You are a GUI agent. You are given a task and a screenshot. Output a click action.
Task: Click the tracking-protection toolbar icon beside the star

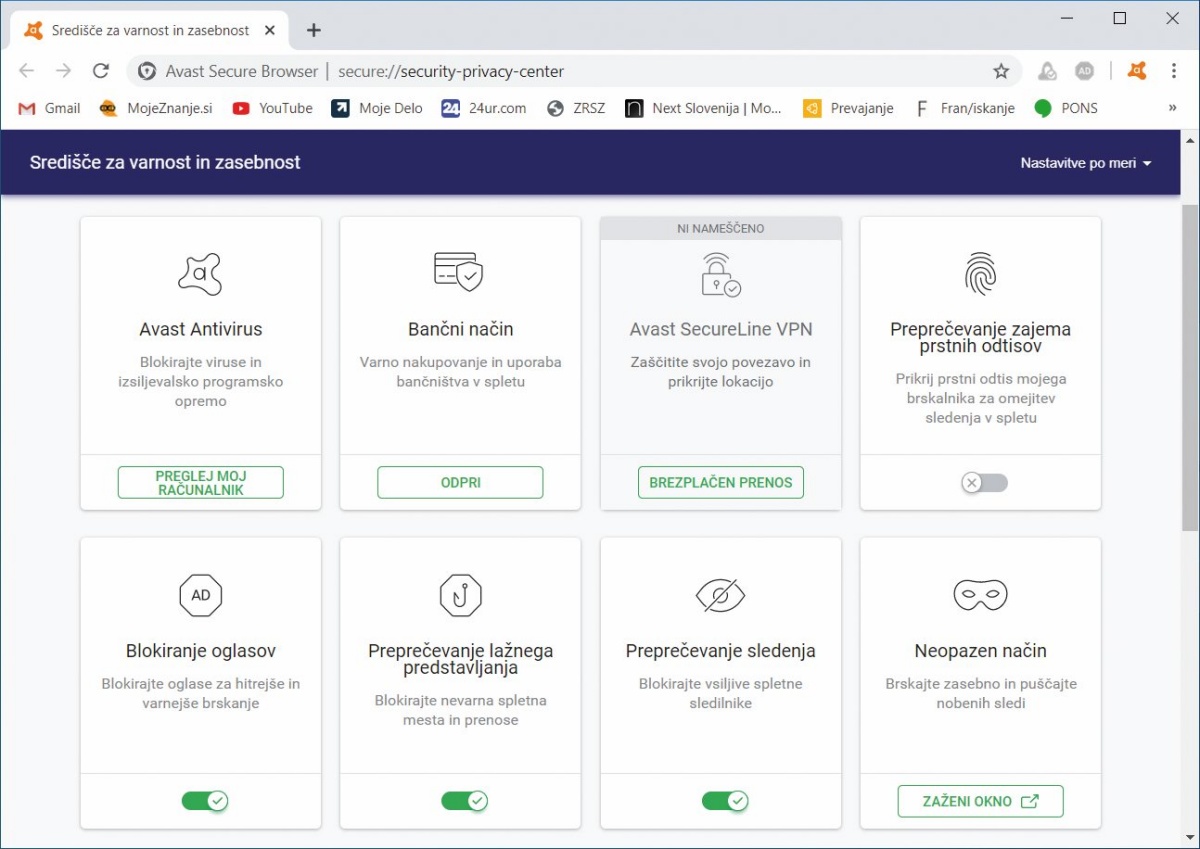pyautogui.click(x=1047, y=71)
